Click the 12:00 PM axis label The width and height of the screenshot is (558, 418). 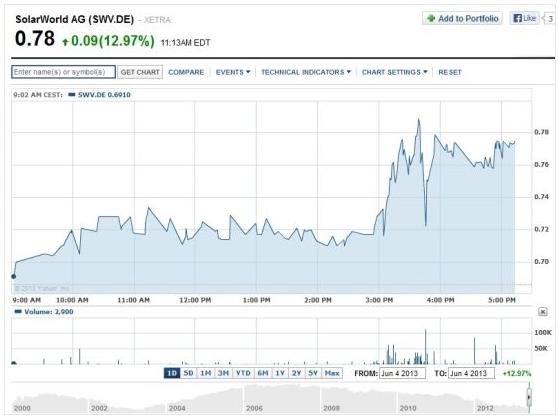(195, 300)
